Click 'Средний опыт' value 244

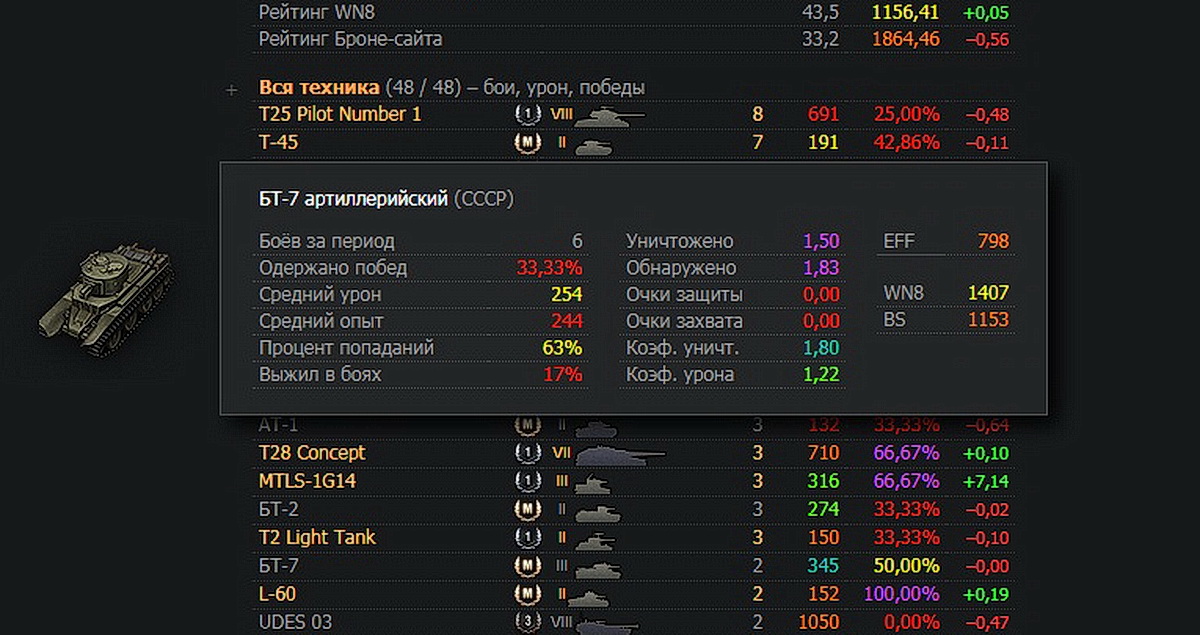coord(566,322)
